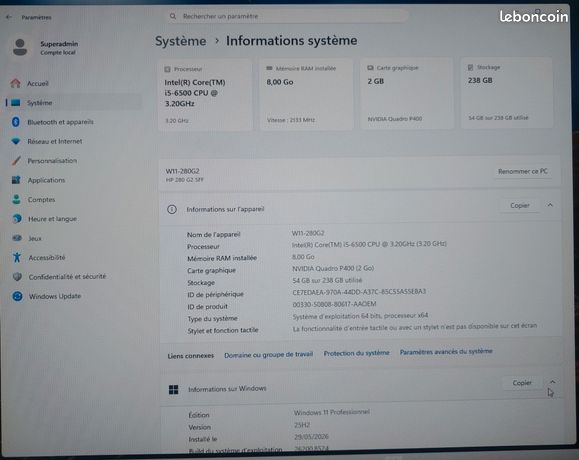The image size is (579, 460).
Task: Click the Jeux controller icon
Action: click(x=17, y=238)
